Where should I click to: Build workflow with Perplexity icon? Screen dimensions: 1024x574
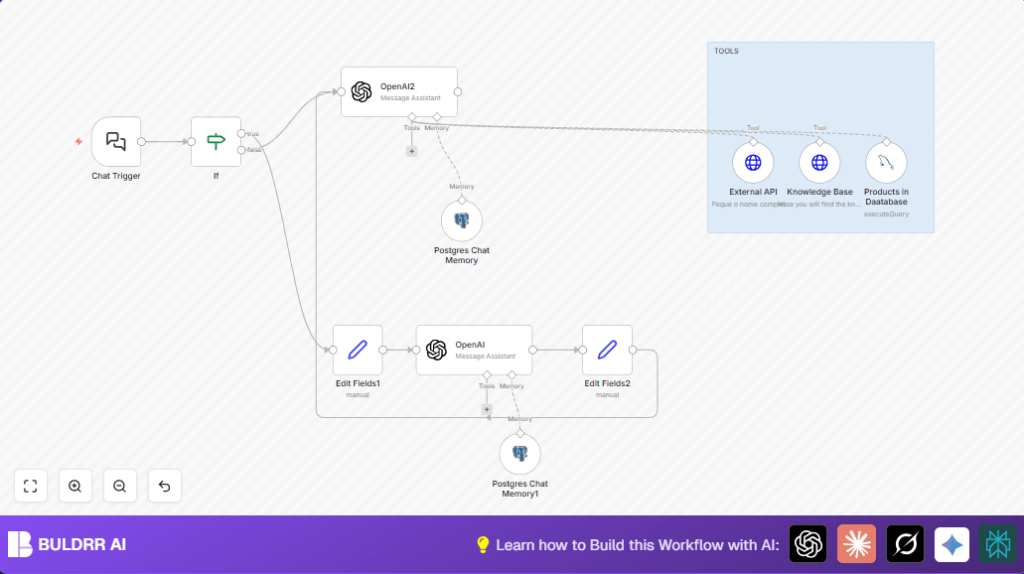tap(998, 544)
